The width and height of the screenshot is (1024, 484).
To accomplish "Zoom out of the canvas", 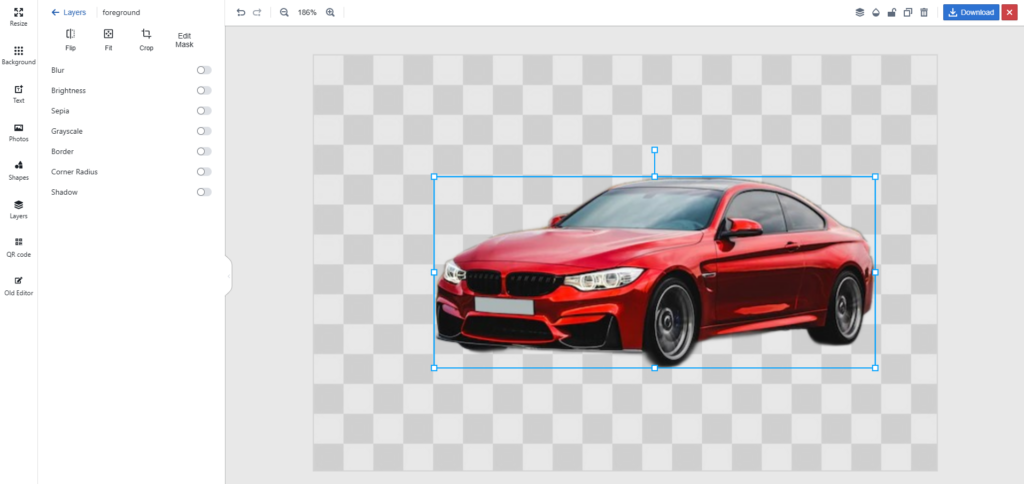I will coord(284,12).
